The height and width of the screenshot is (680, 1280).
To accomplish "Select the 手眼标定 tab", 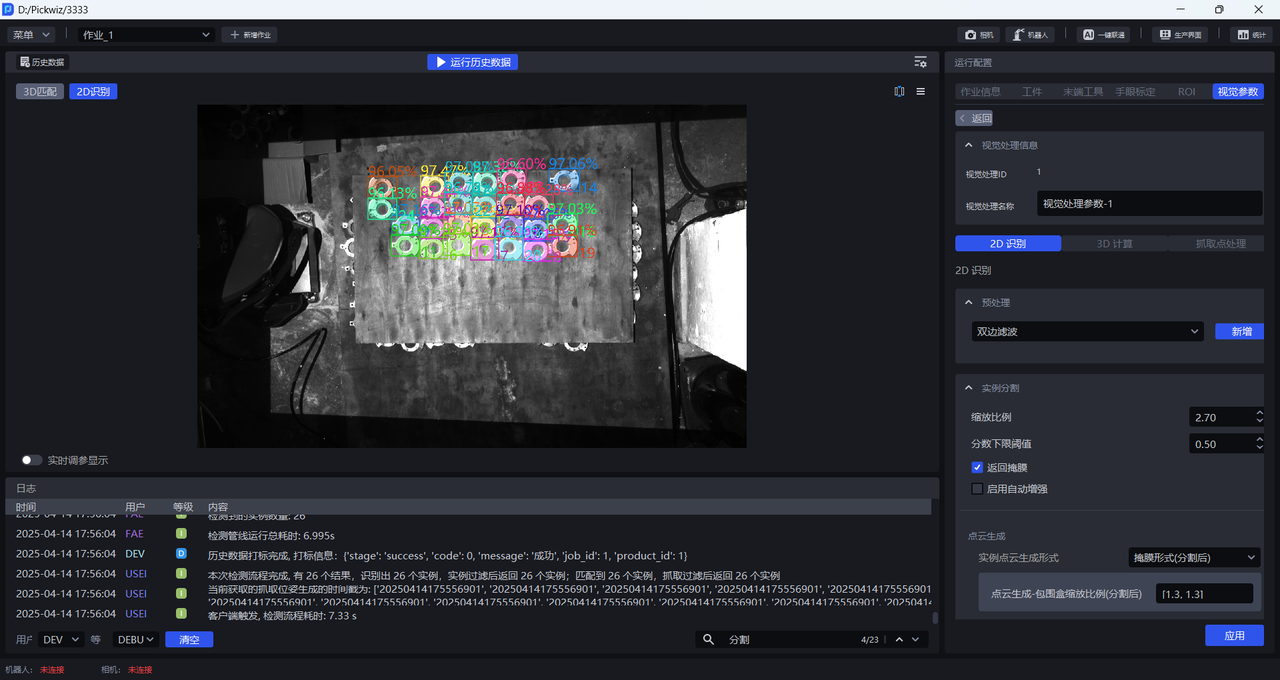I will (1135, 91).
